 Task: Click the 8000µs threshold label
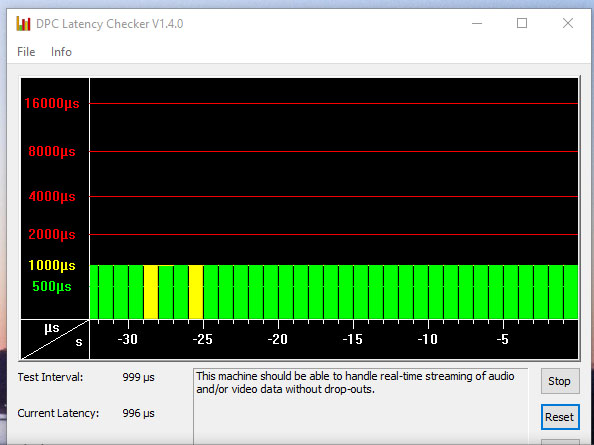tap(52, 151)
